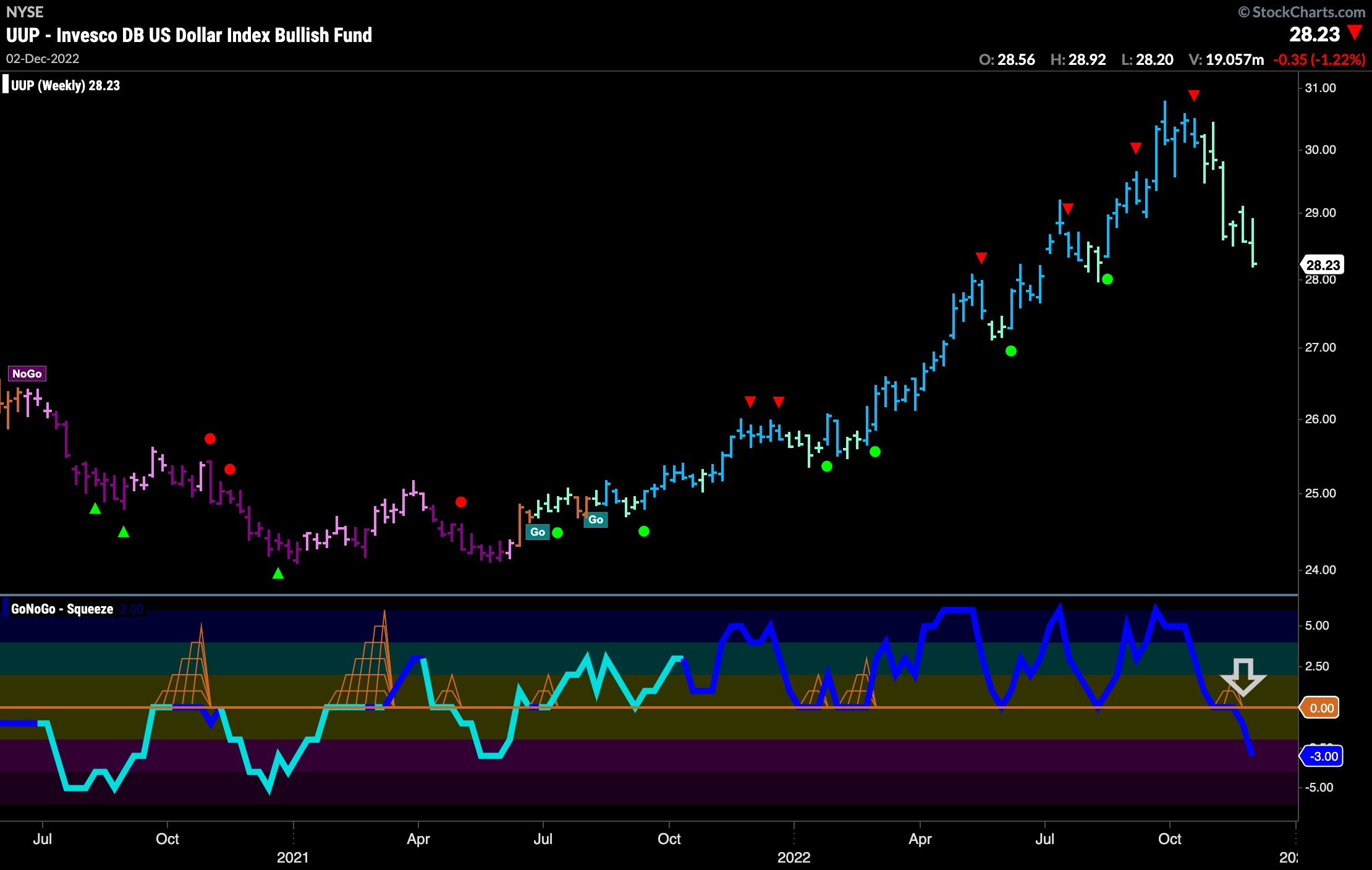Click the NoGo label badge
The image size is (1372, 870).
tap(27, 374)
